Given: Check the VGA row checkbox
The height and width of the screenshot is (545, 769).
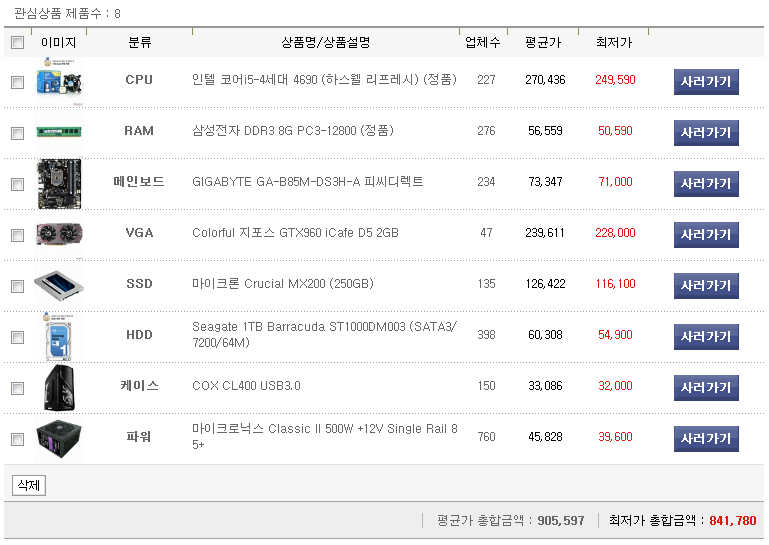Looking at the screenshot, I should point(18,235).
